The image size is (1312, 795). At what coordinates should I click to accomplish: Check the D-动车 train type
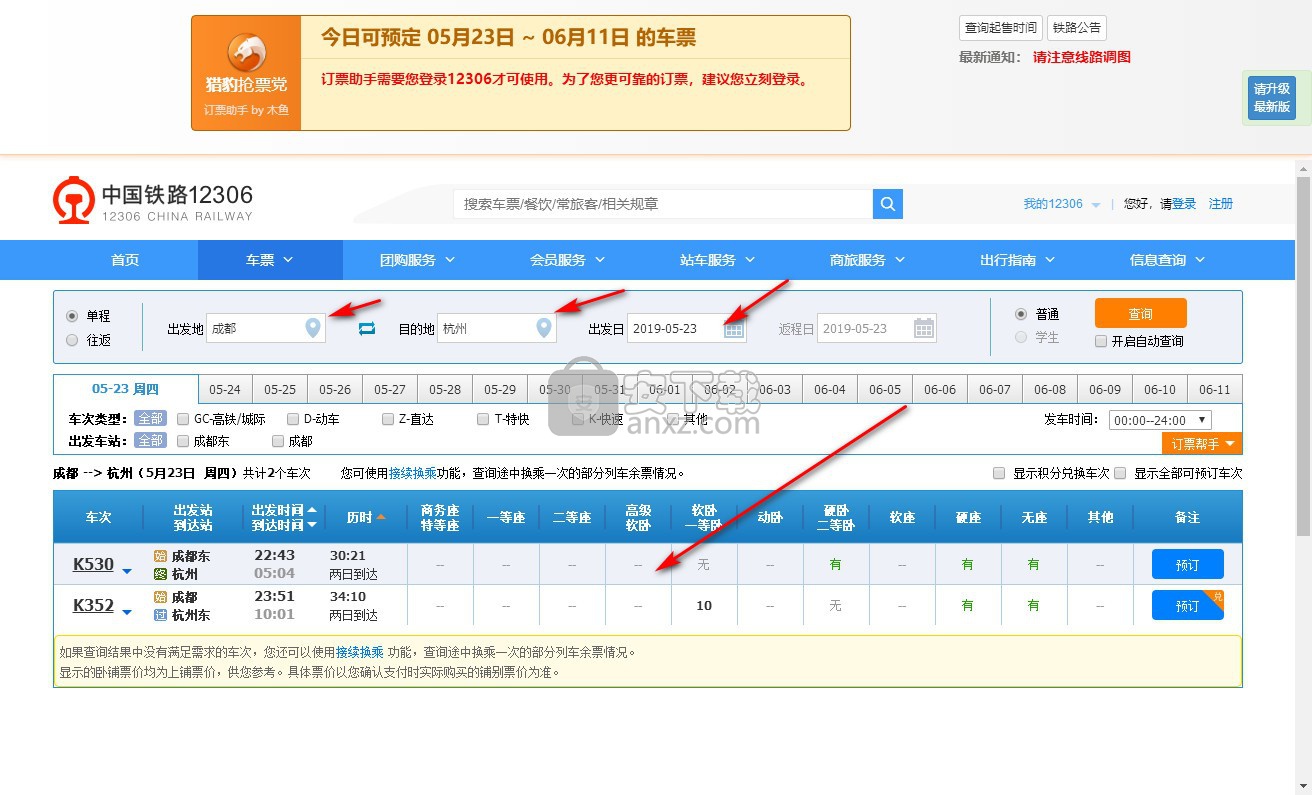coord(293,419)
